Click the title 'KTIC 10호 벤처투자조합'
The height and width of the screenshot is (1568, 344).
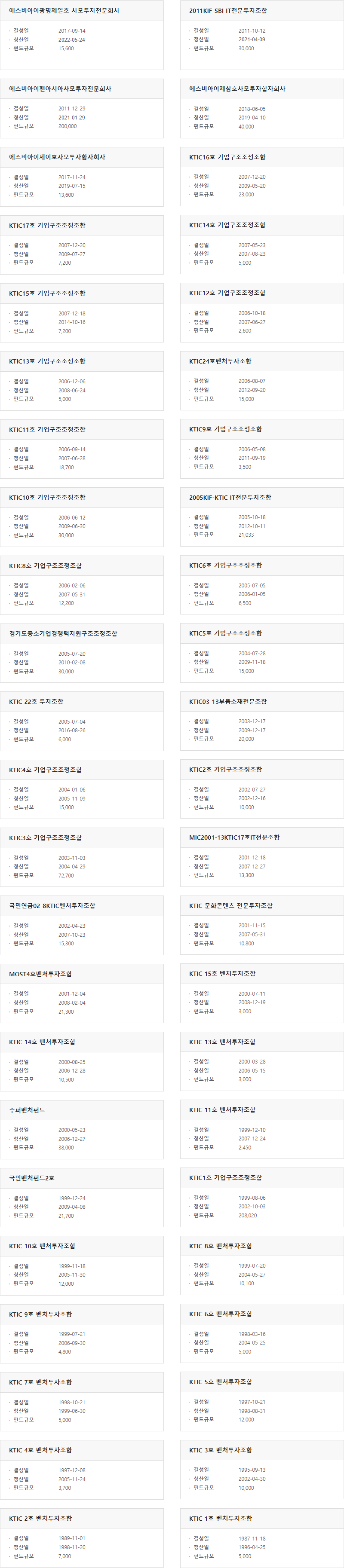pos(42,1245)
